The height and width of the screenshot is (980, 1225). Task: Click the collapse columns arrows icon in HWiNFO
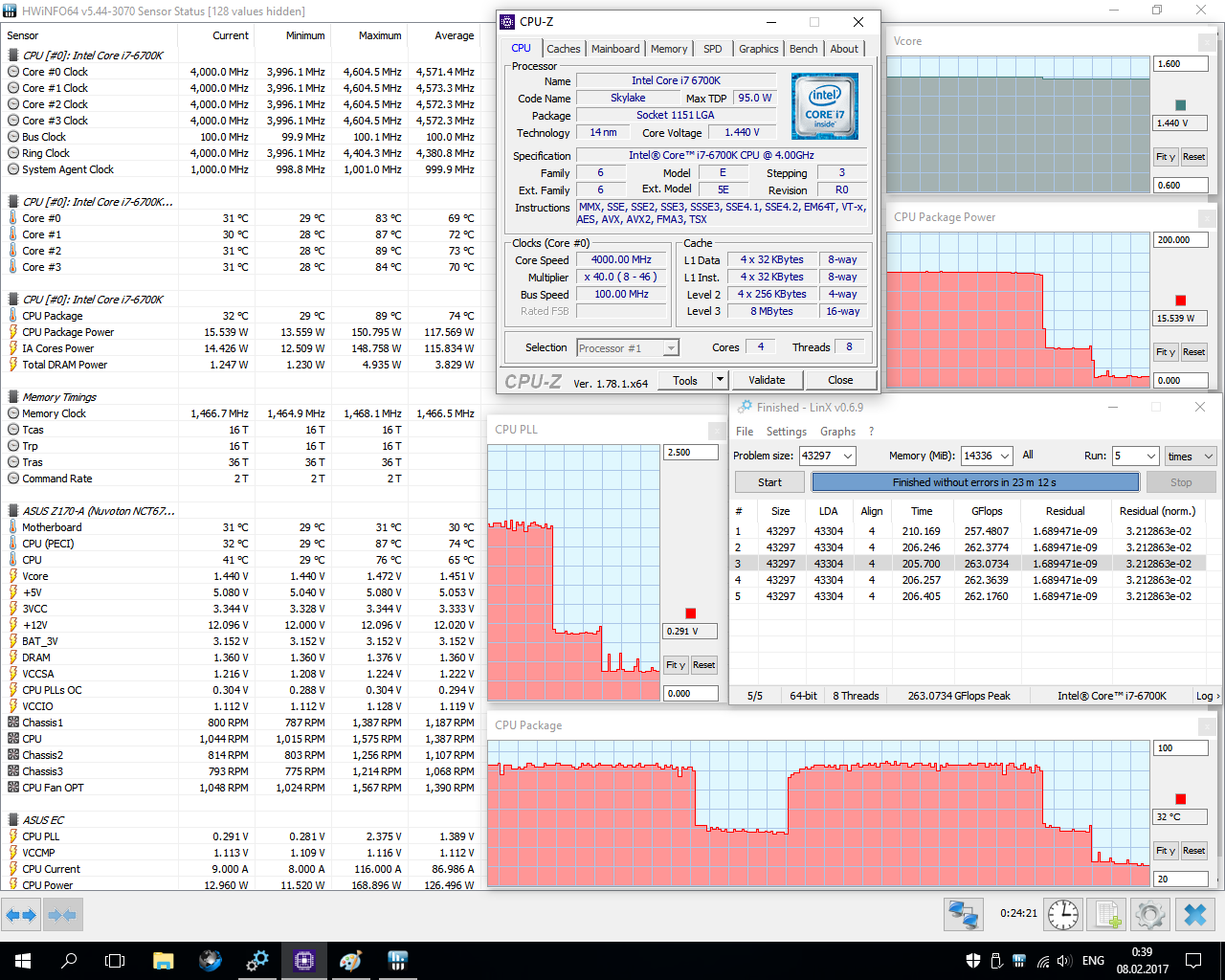point(62,915)
